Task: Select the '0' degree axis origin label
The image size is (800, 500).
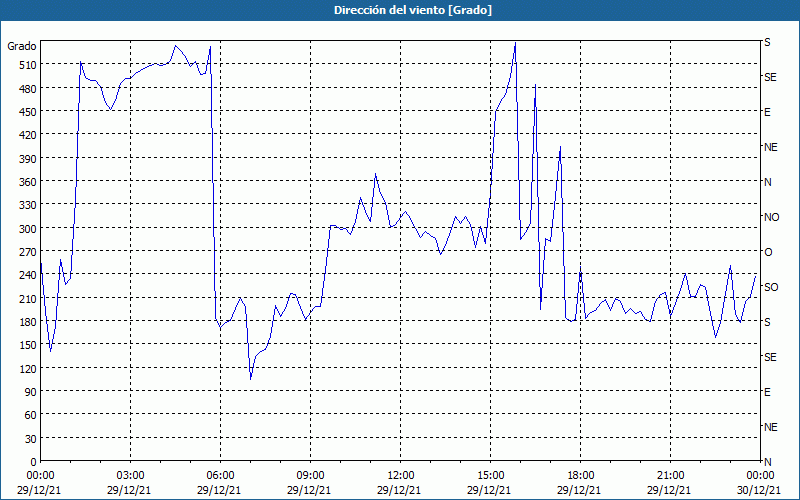Action: tap(34, 462)
